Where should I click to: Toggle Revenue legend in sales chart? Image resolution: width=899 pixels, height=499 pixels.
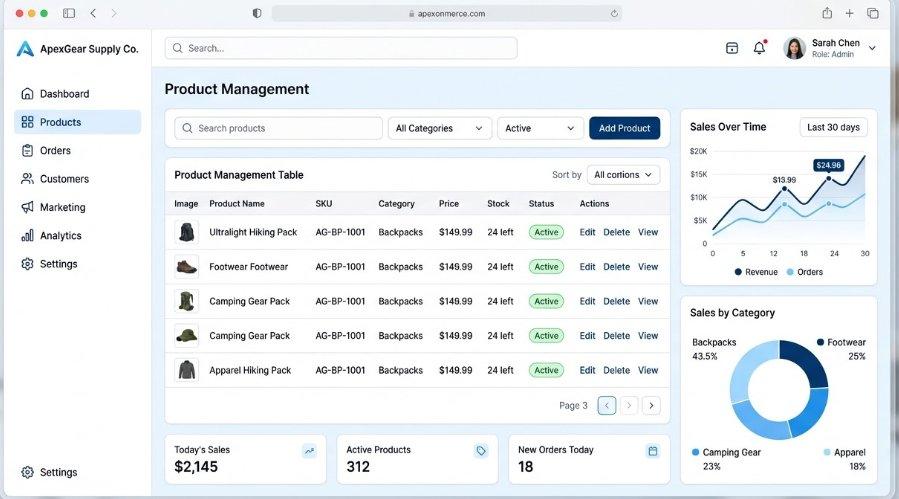(x=756, y=272)
